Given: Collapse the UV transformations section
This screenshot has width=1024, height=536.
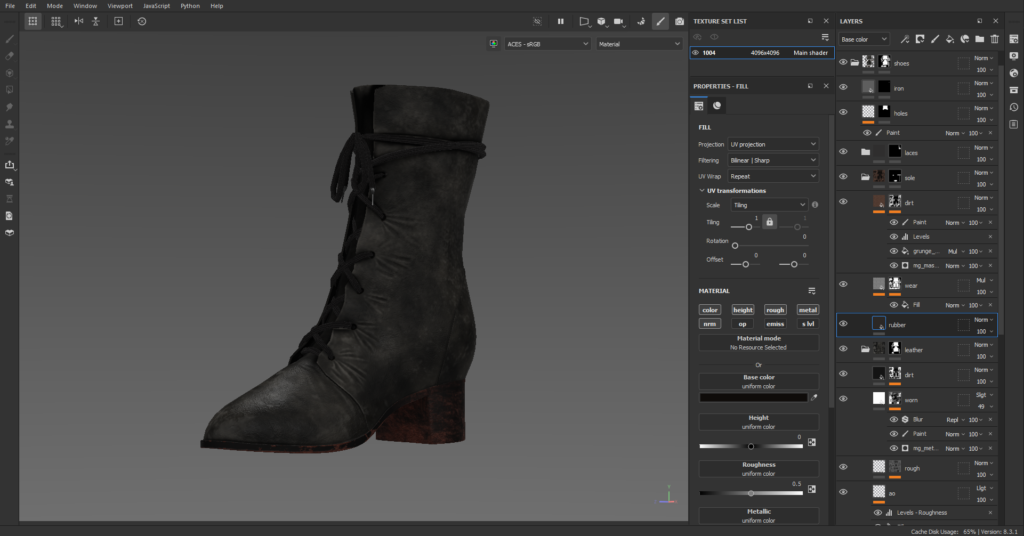Looking at the screenshot, I should tap(701, 190).
